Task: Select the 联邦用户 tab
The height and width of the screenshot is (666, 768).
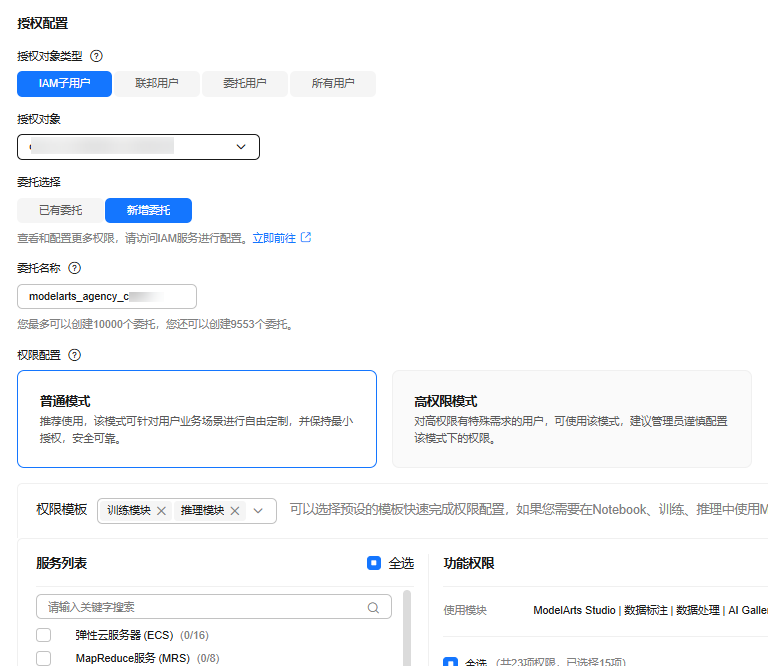Action: (157, 84)
